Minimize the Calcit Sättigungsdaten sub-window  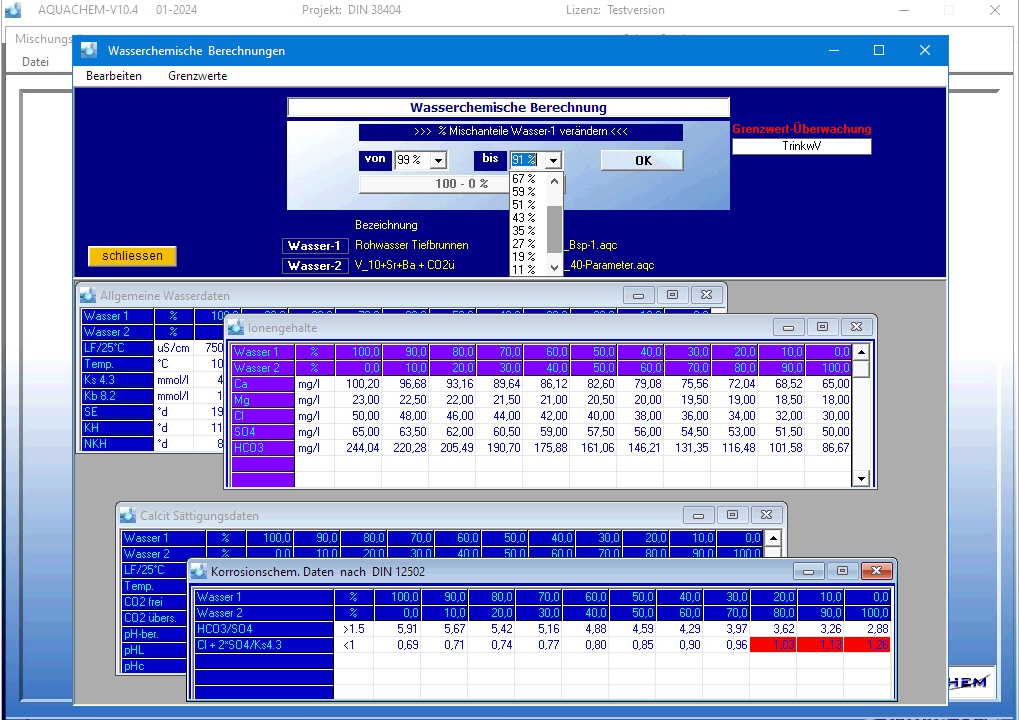(699, 515)
